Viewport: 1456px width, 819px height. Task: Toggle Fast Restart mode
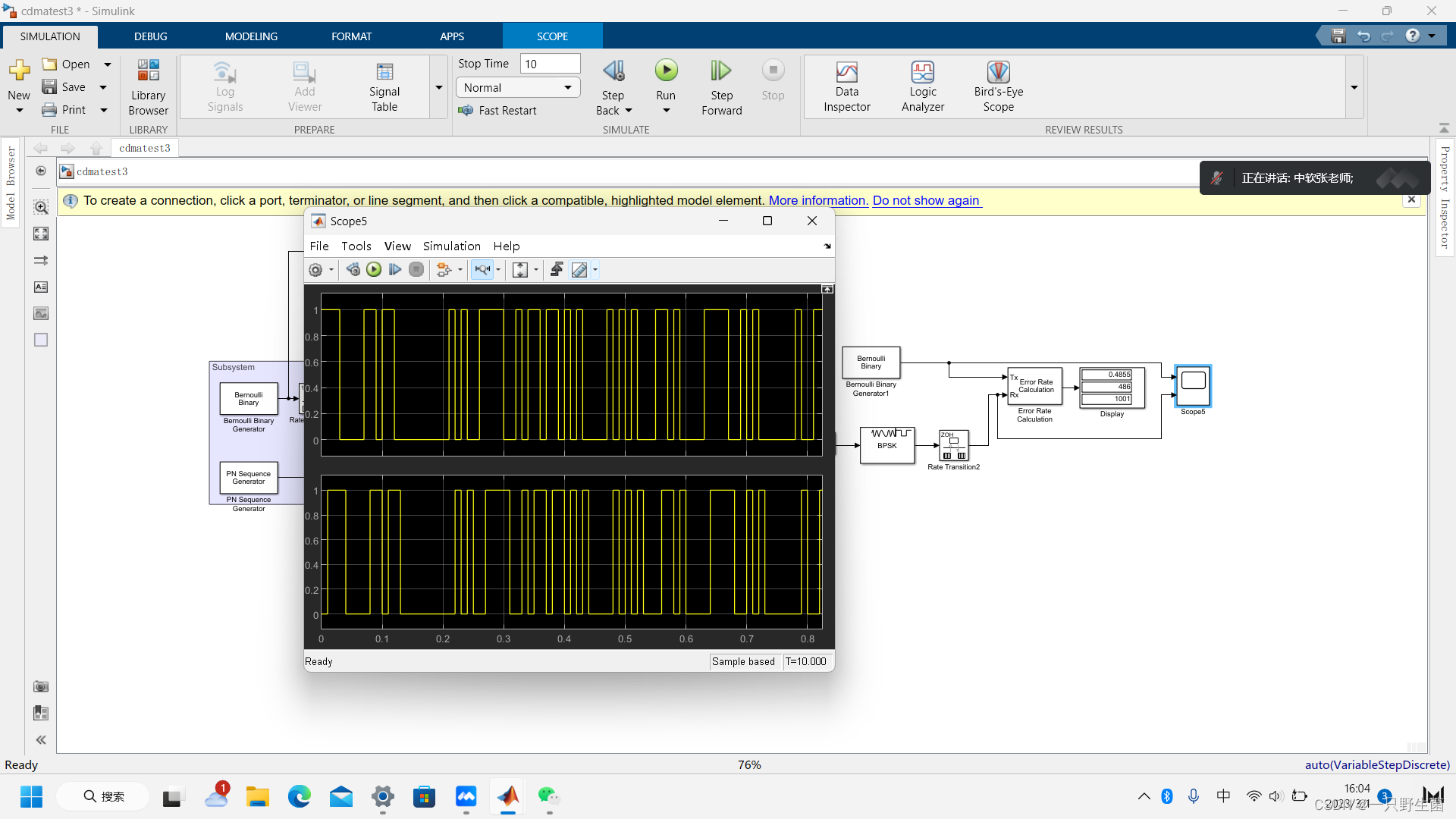(497, 111)
